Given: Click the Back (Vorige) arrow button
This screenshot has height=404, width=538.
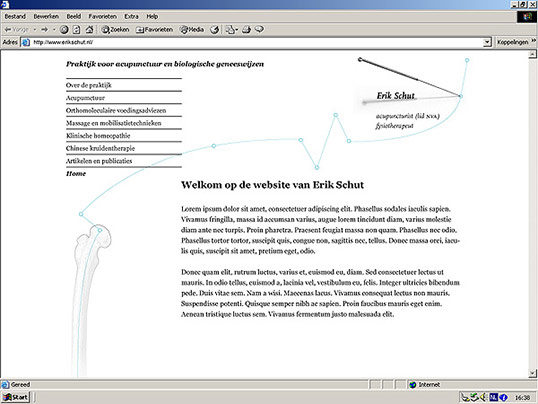Looking at the screenshot, I should (x=16, y=30).
